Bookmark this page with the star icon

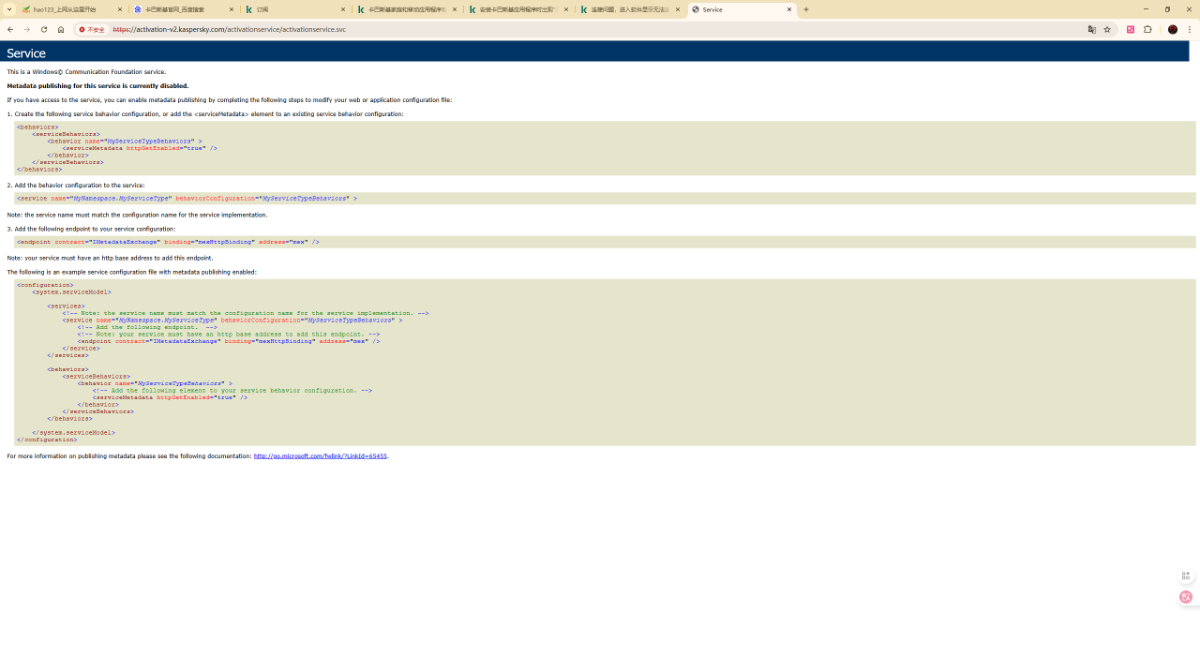pyautogui.click(x=1107, y=30)
